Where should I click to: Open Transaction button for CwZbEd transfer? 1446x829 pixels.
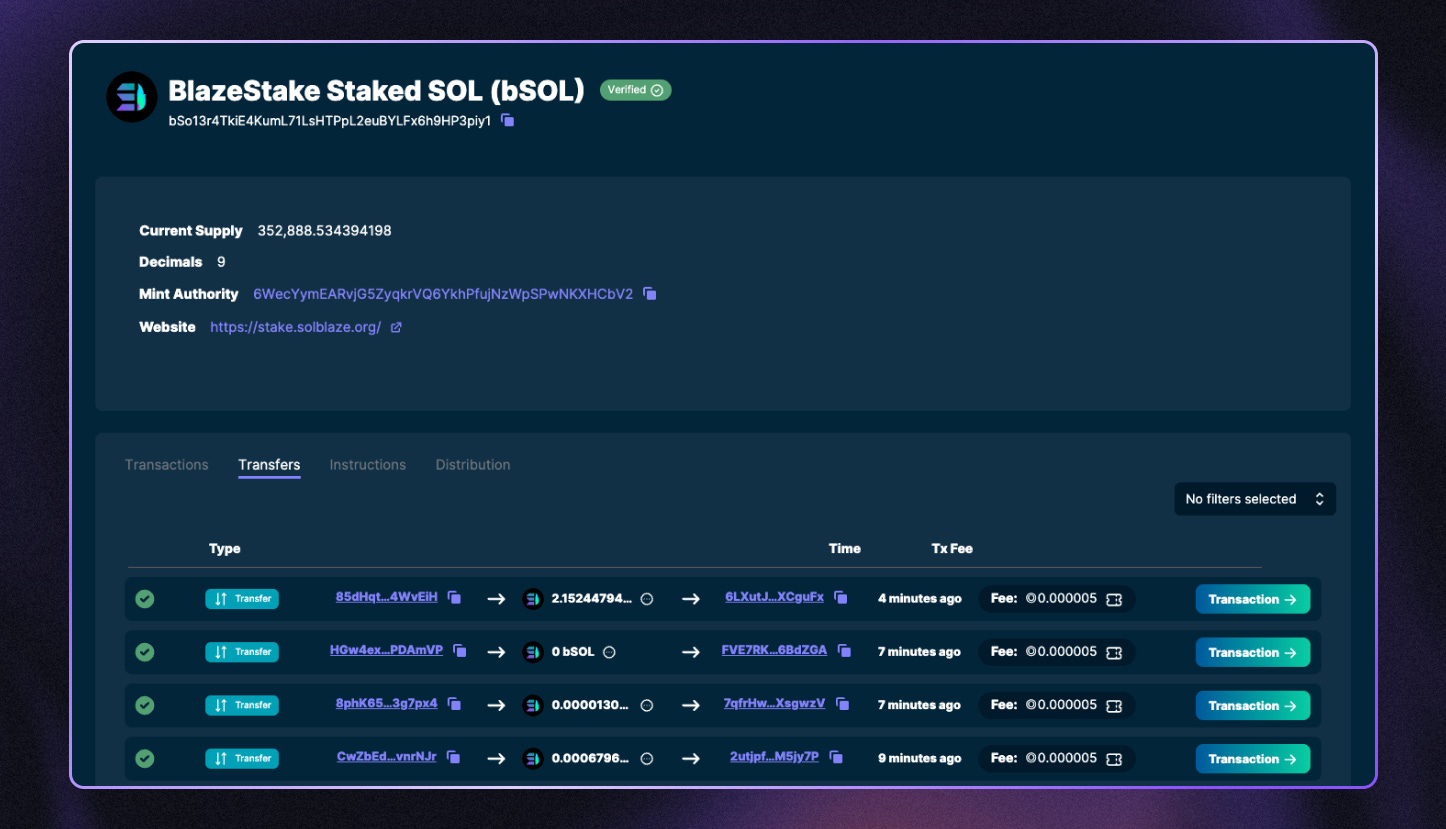tap(1253, 758)
